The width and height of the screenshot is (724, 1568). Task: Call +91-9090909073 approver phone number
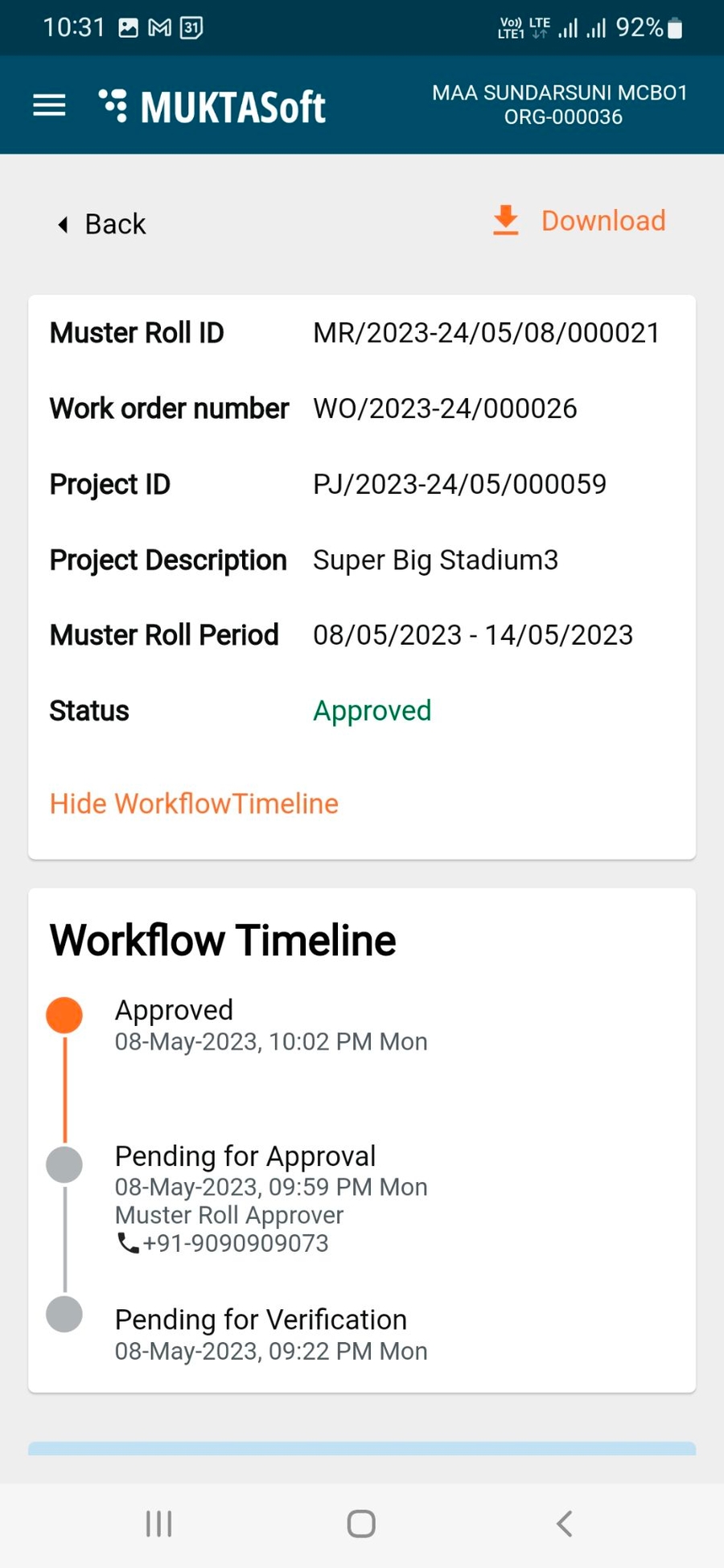click(236, 1243)
